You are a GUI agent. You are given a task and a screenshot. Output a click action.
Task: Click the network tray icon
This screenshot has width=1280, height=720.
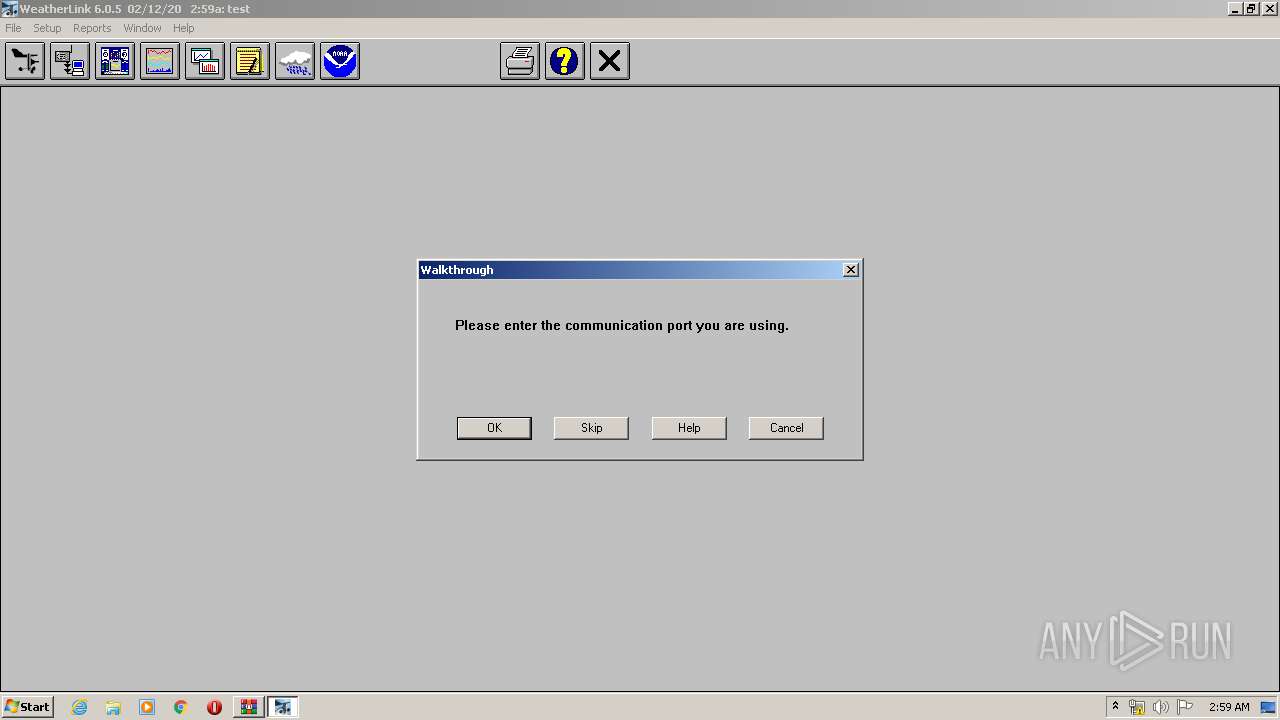[1137, 707]
